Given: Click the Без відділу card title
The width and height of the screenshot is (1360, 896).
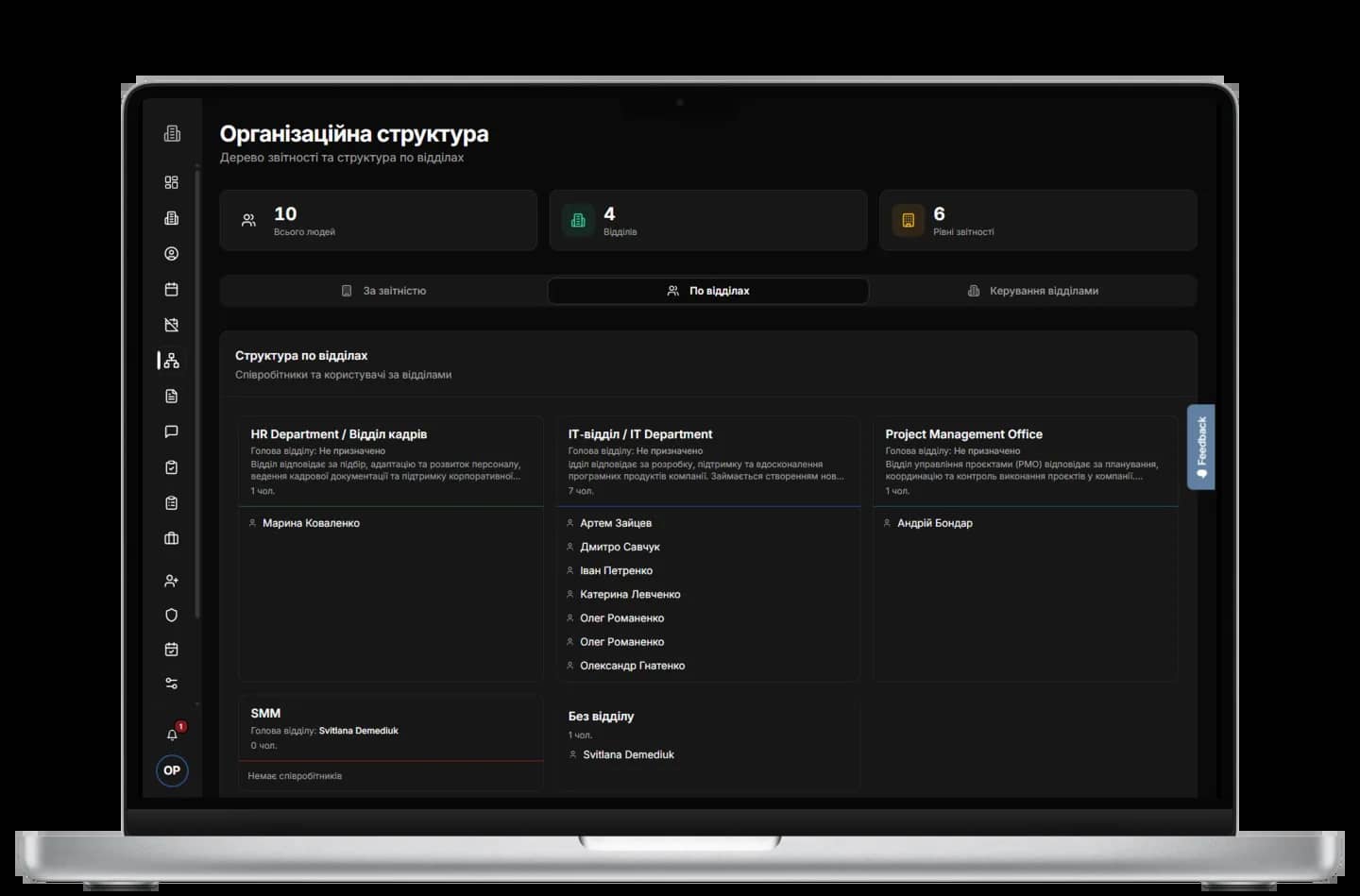Looking at the screenshot, I should coord(601,717).
